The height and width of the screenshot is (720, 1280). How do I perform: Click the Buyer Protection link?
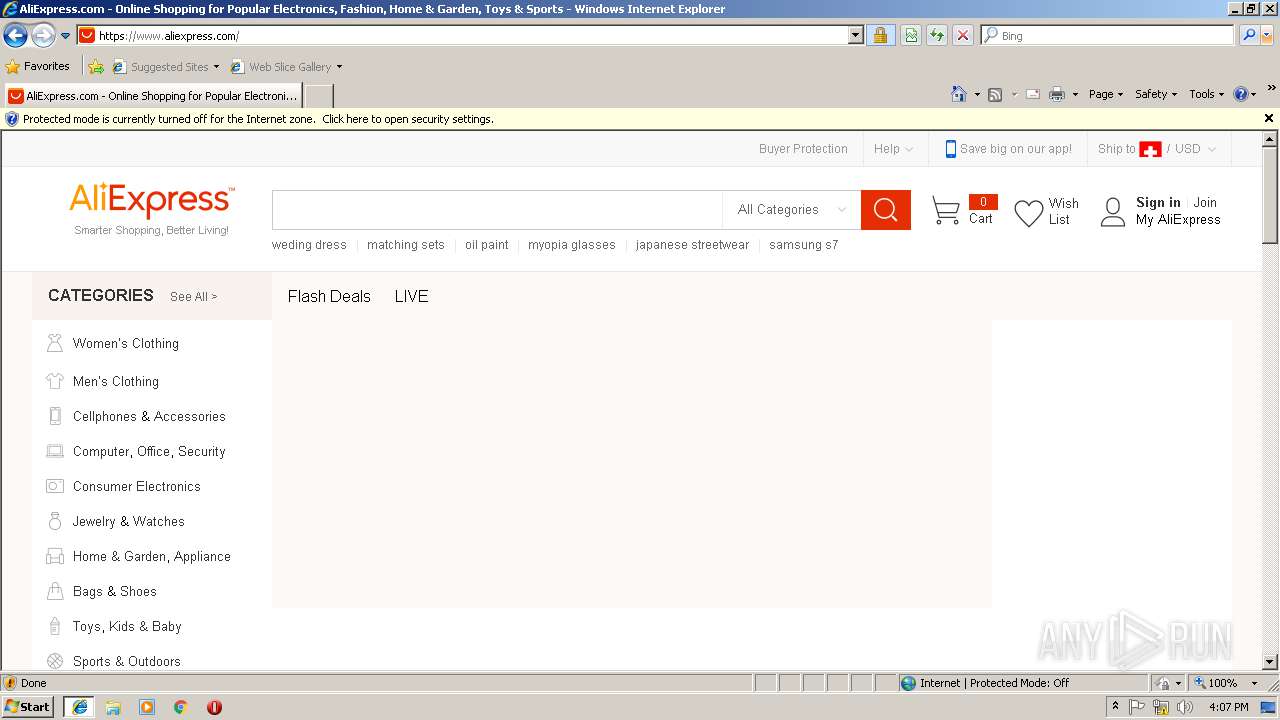pyautogui.click(x=803, y=149)
